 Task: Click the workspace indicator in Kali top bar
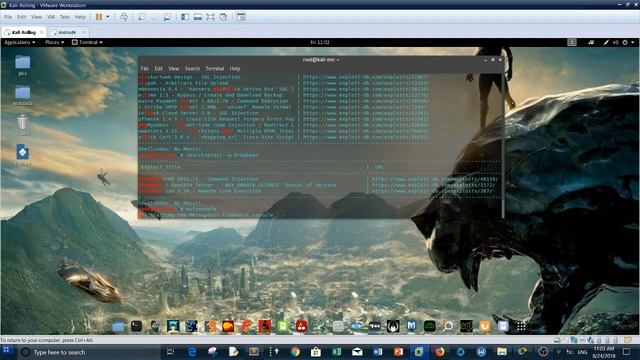tap(572, 42)
